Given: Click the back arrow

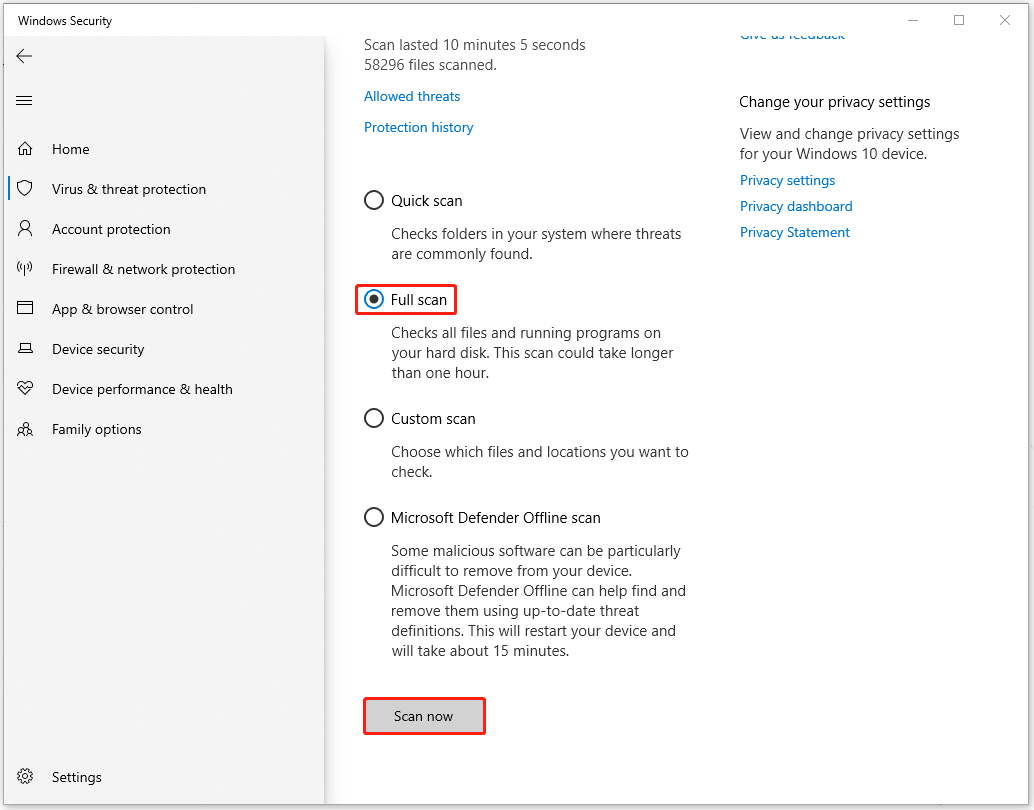Looking at the screenshot, I should (x=24, y=56).
